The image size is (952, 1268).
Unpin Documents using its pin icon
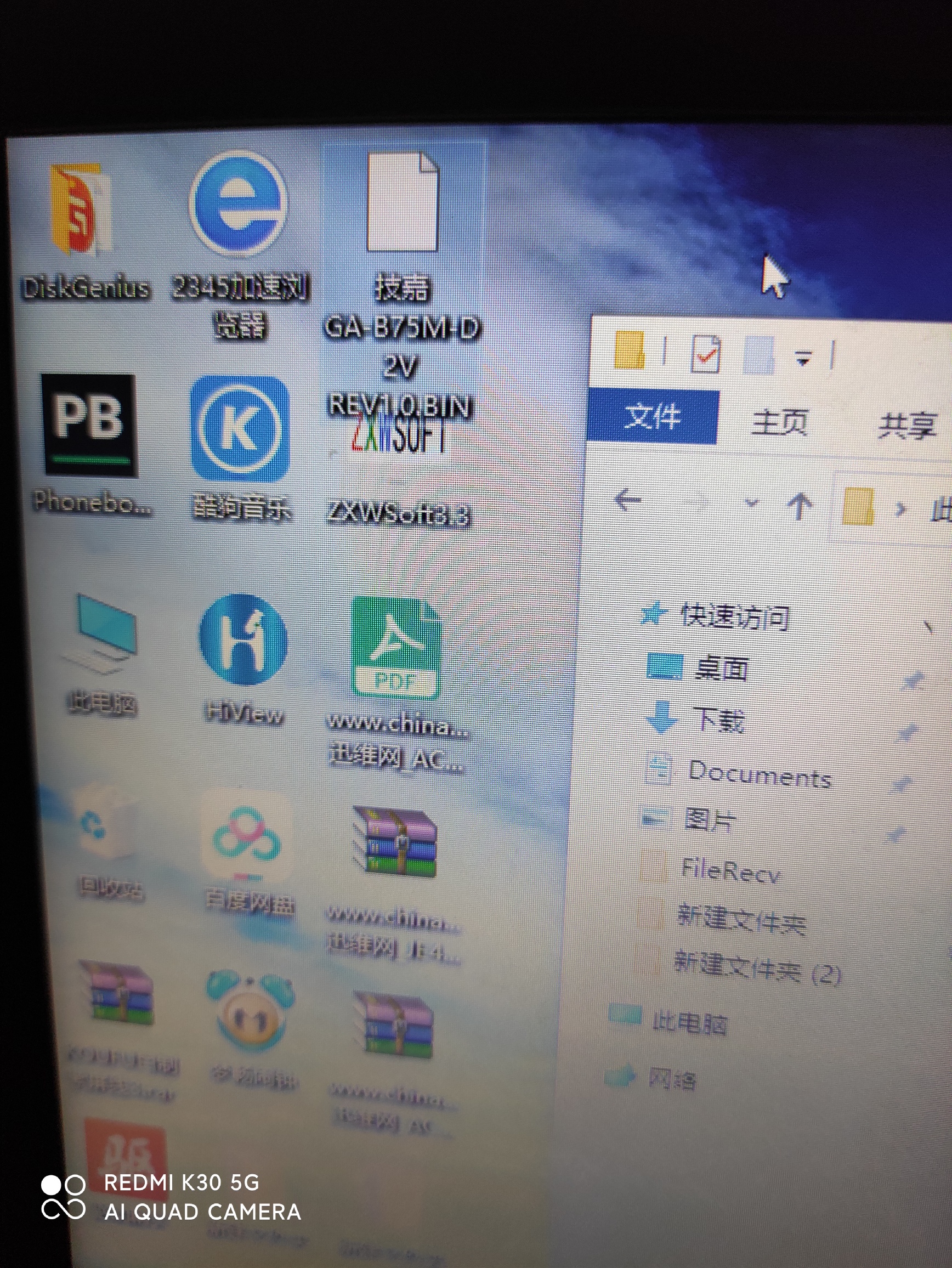[x=902, y=783]
